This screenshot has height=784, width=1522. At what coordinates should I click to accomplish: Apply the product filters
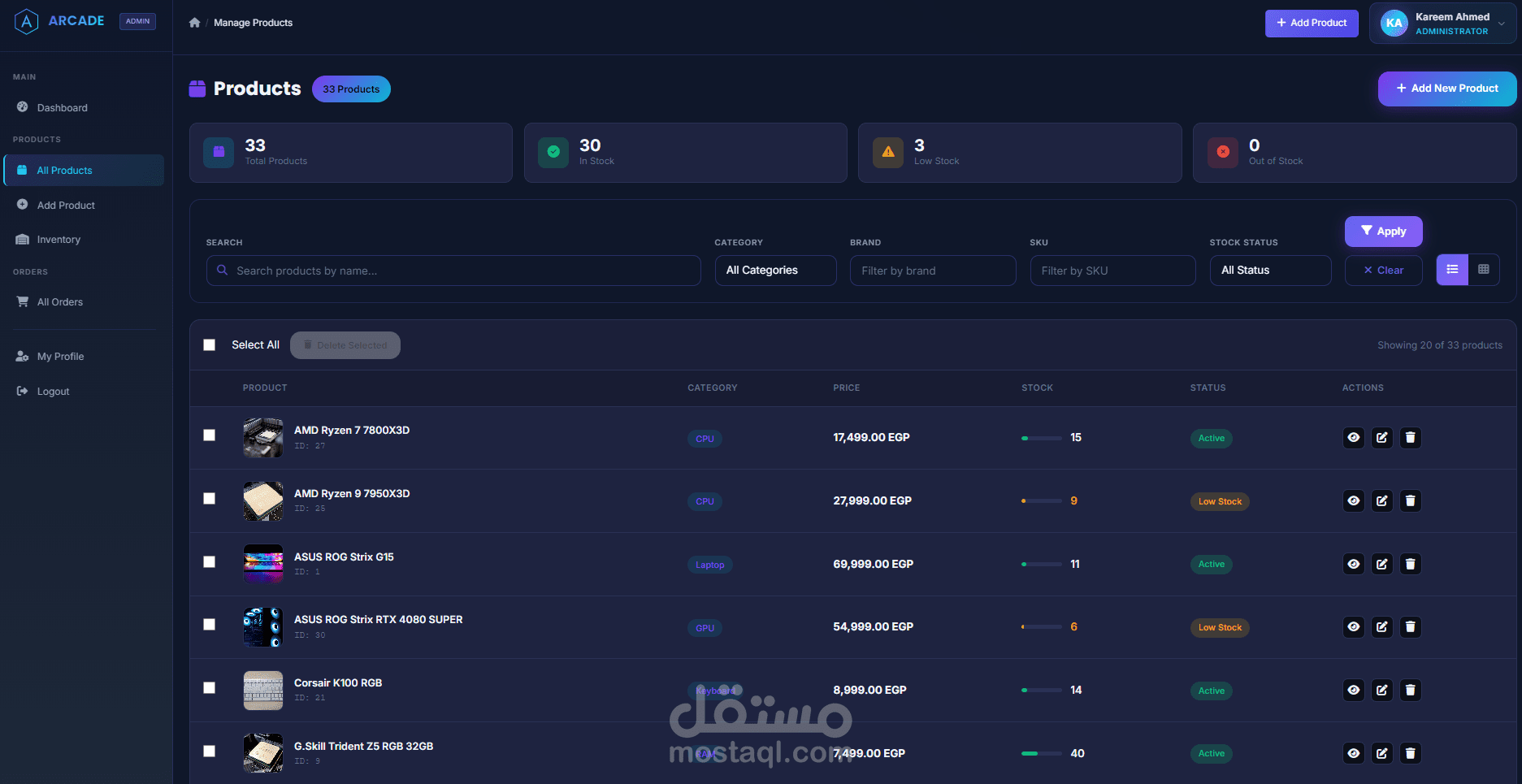[x=1384, y=232]
